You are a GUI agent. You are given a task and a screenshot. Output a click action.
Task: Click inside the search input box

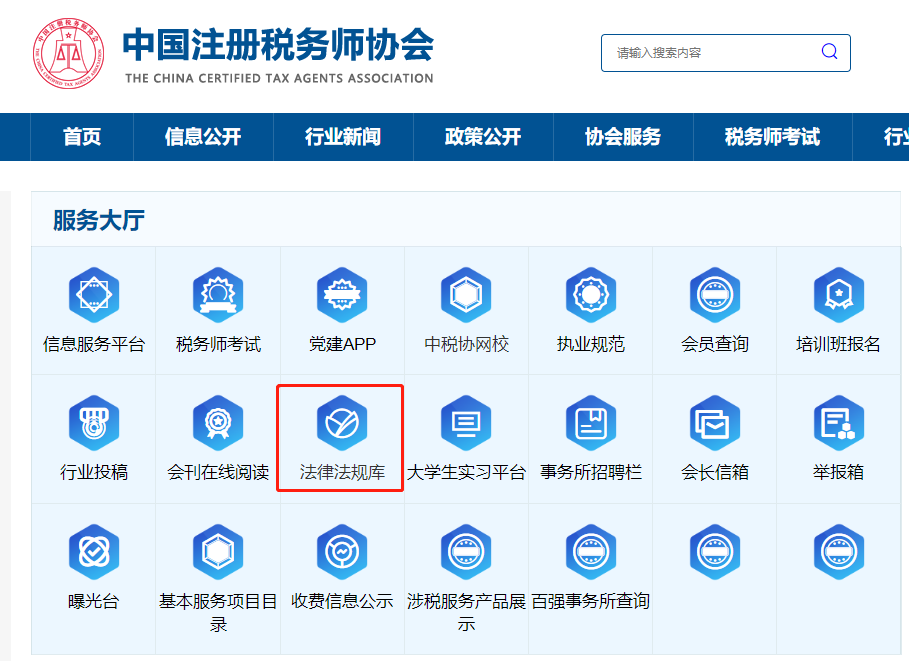tap(700, 52)
